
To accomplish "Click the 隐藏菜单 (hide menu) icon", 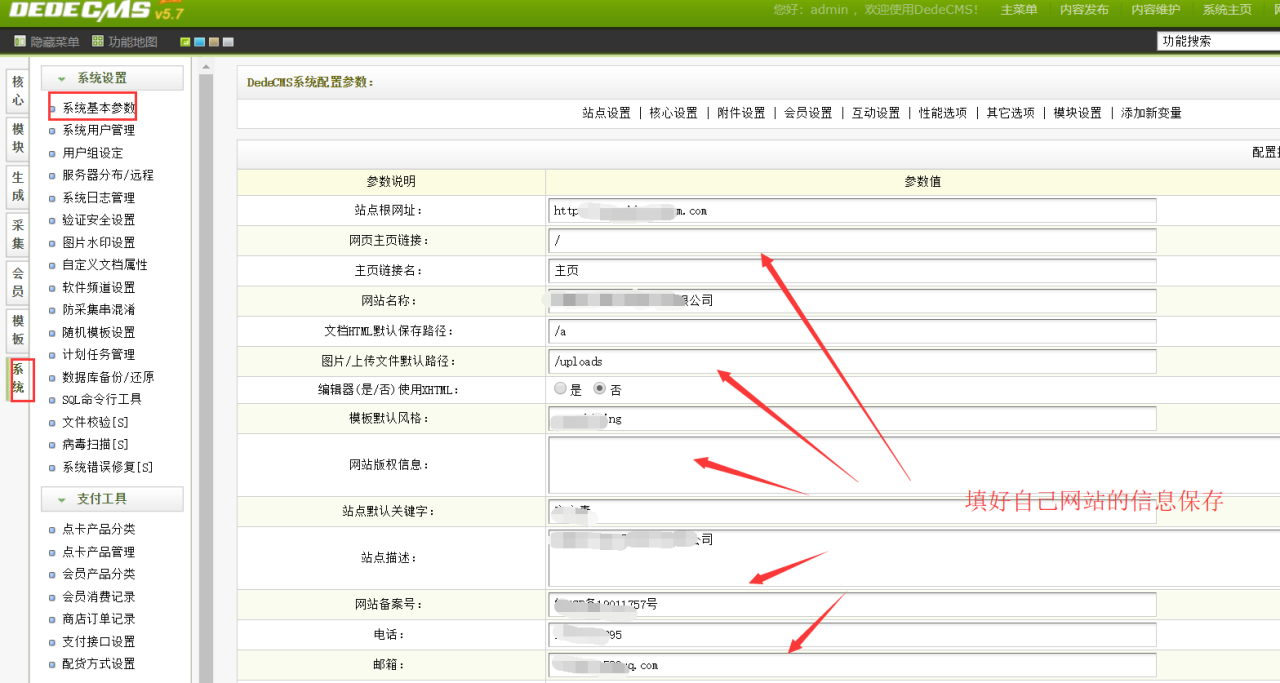I will [x=20, y=42].
